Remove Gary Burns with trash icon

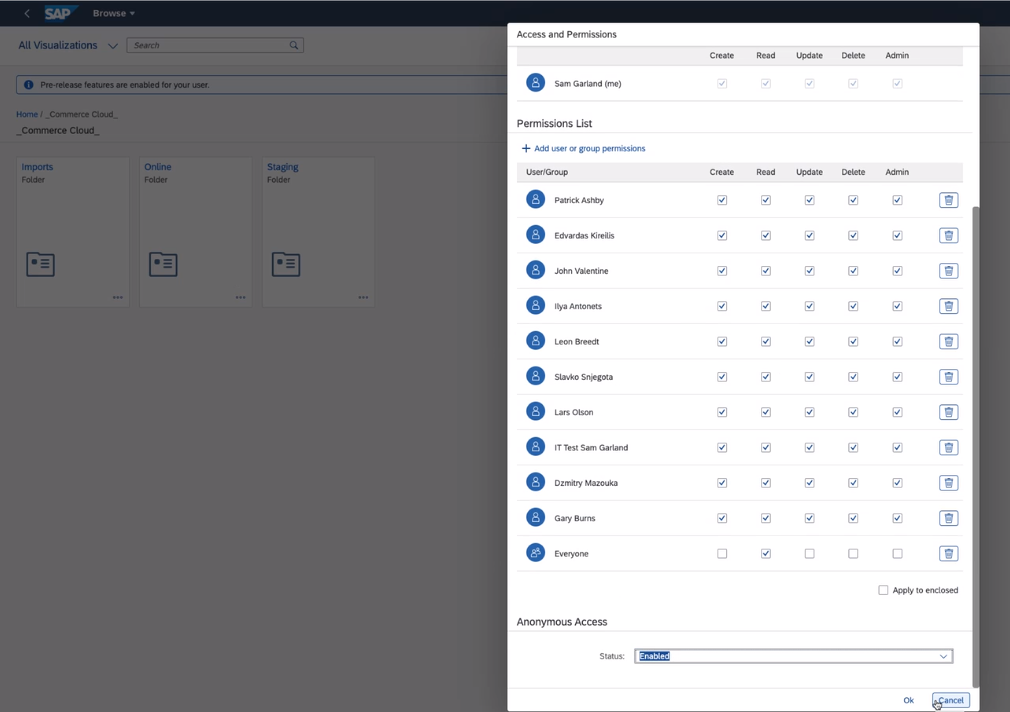948,518
